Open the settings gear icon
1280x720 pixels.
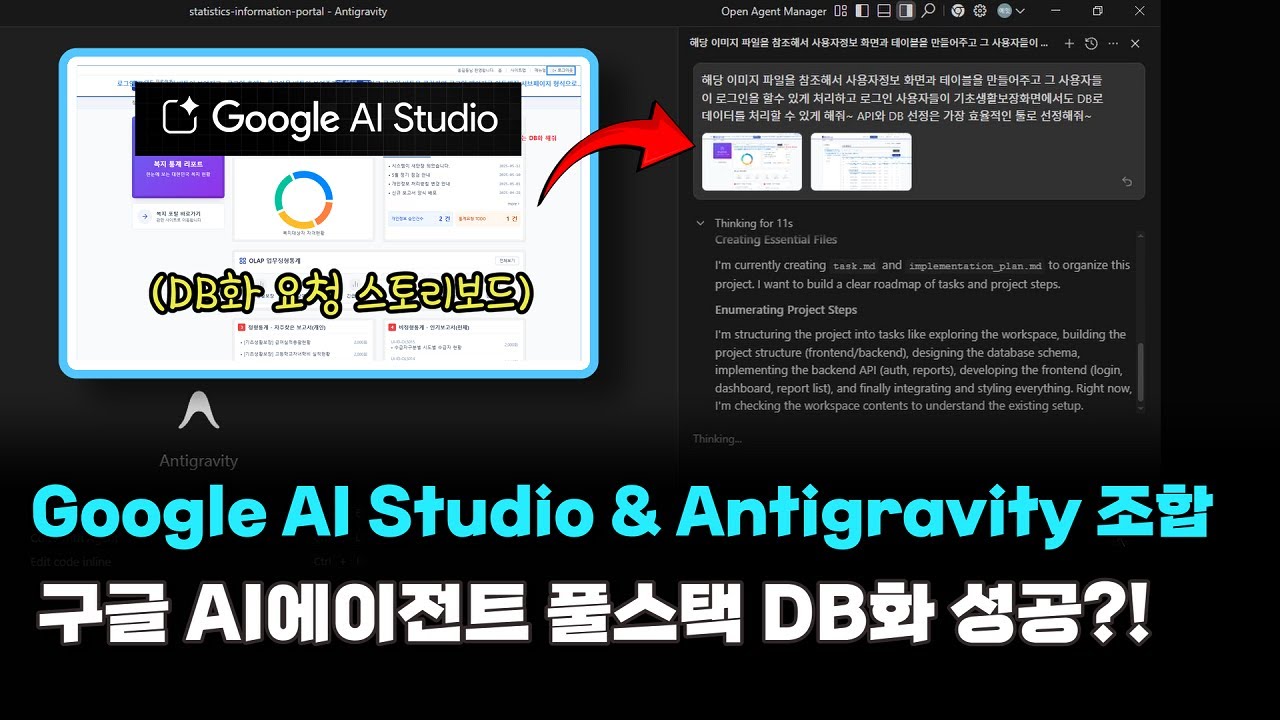click(980, 11)
